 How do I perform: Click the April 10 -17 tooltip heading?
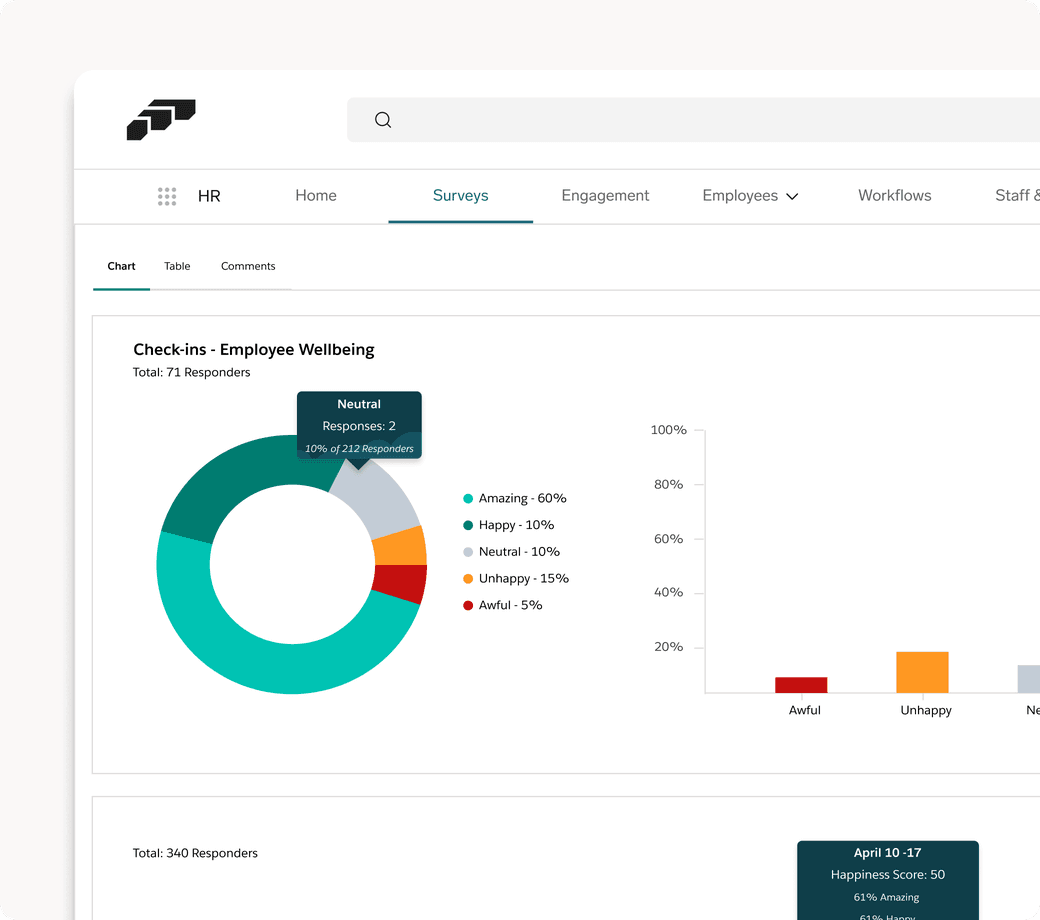coord(887,853)
